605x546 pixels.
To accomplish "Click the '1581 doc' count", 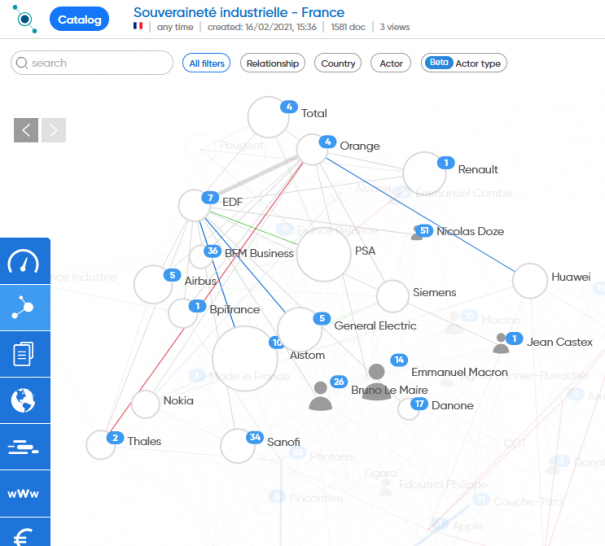I will click(x=348, y=27).
